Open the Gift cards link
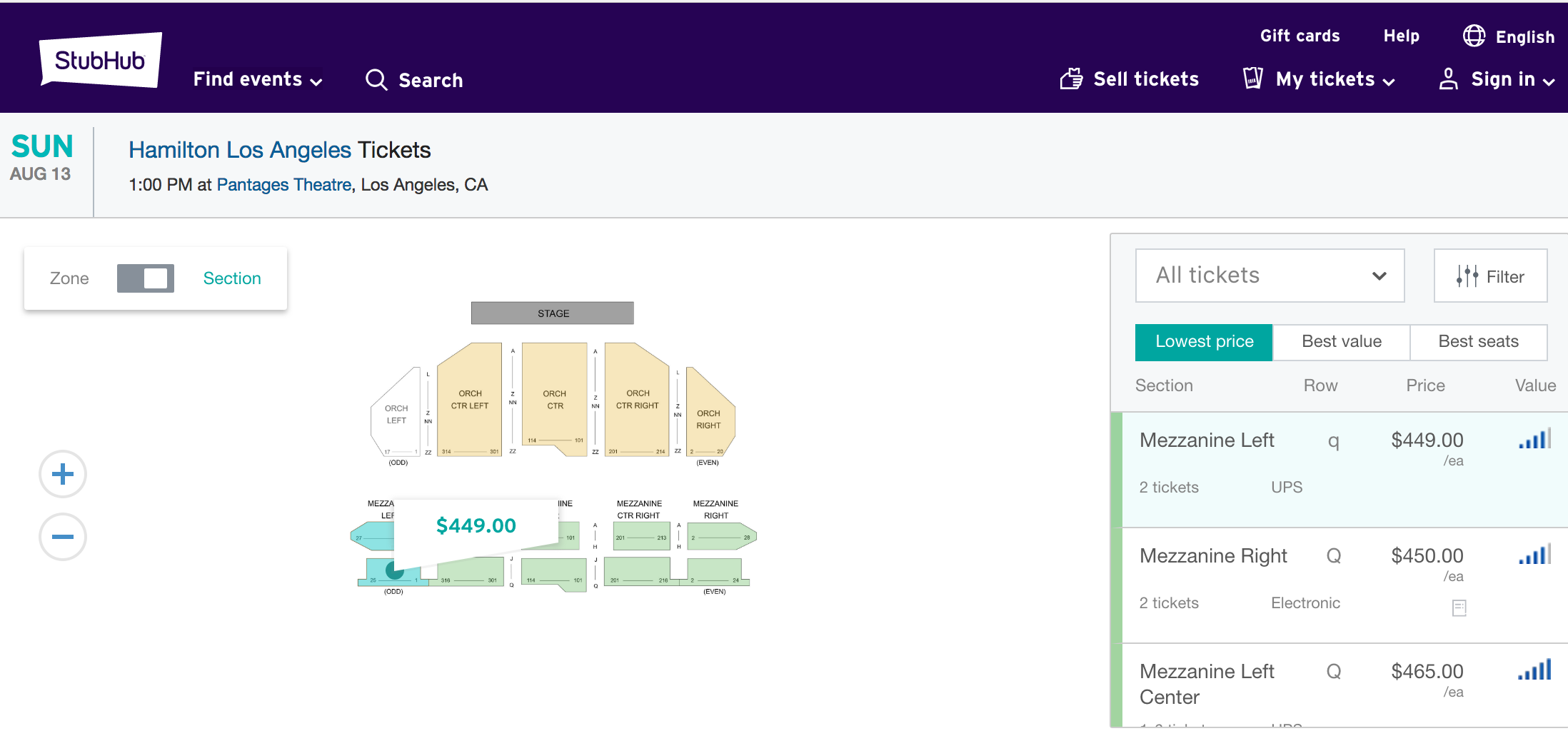 pyautogui.click(x=1300, y=36)
